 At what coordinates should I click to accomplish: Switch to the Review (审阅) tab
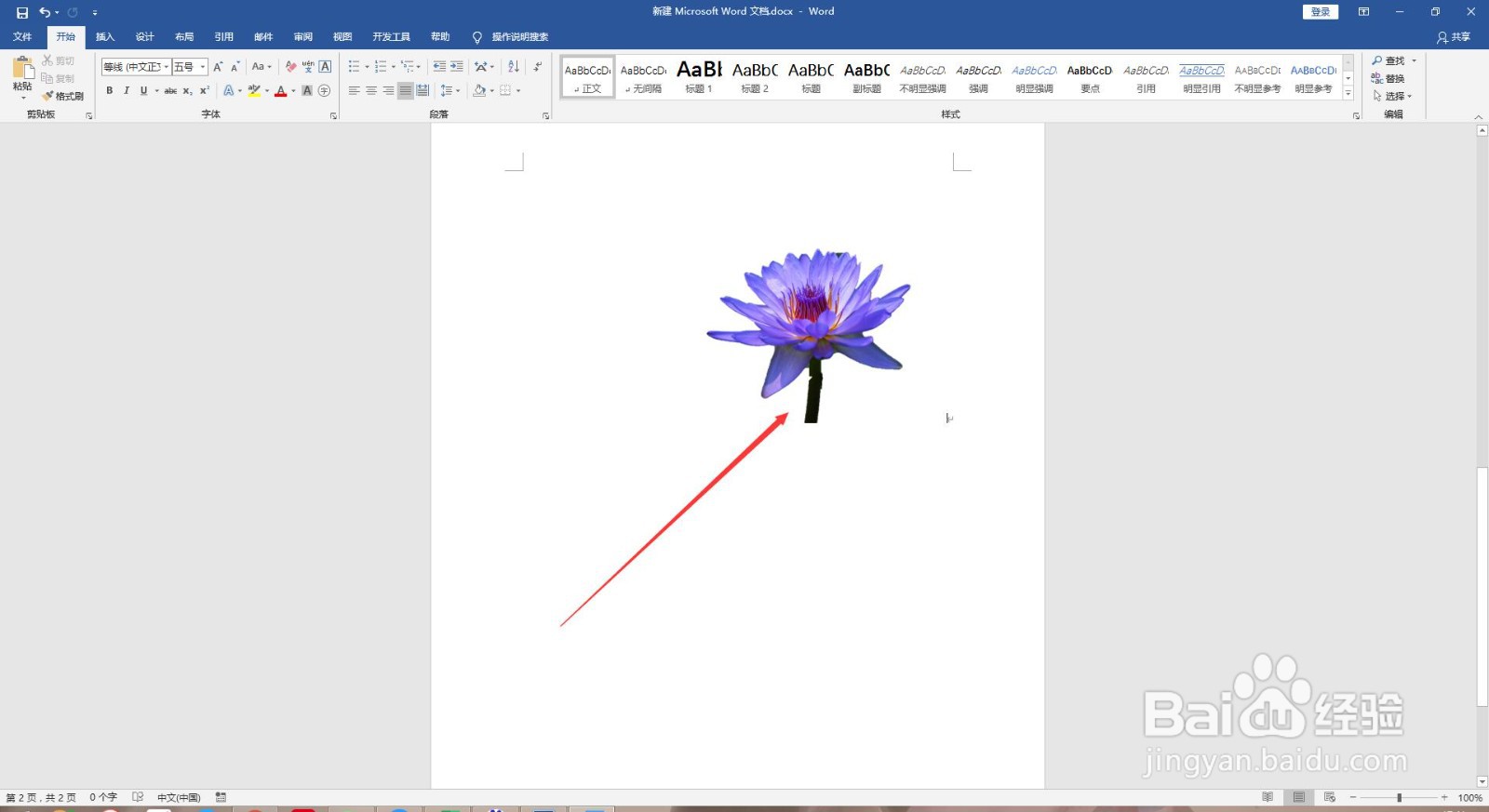(x=303, y=37)
